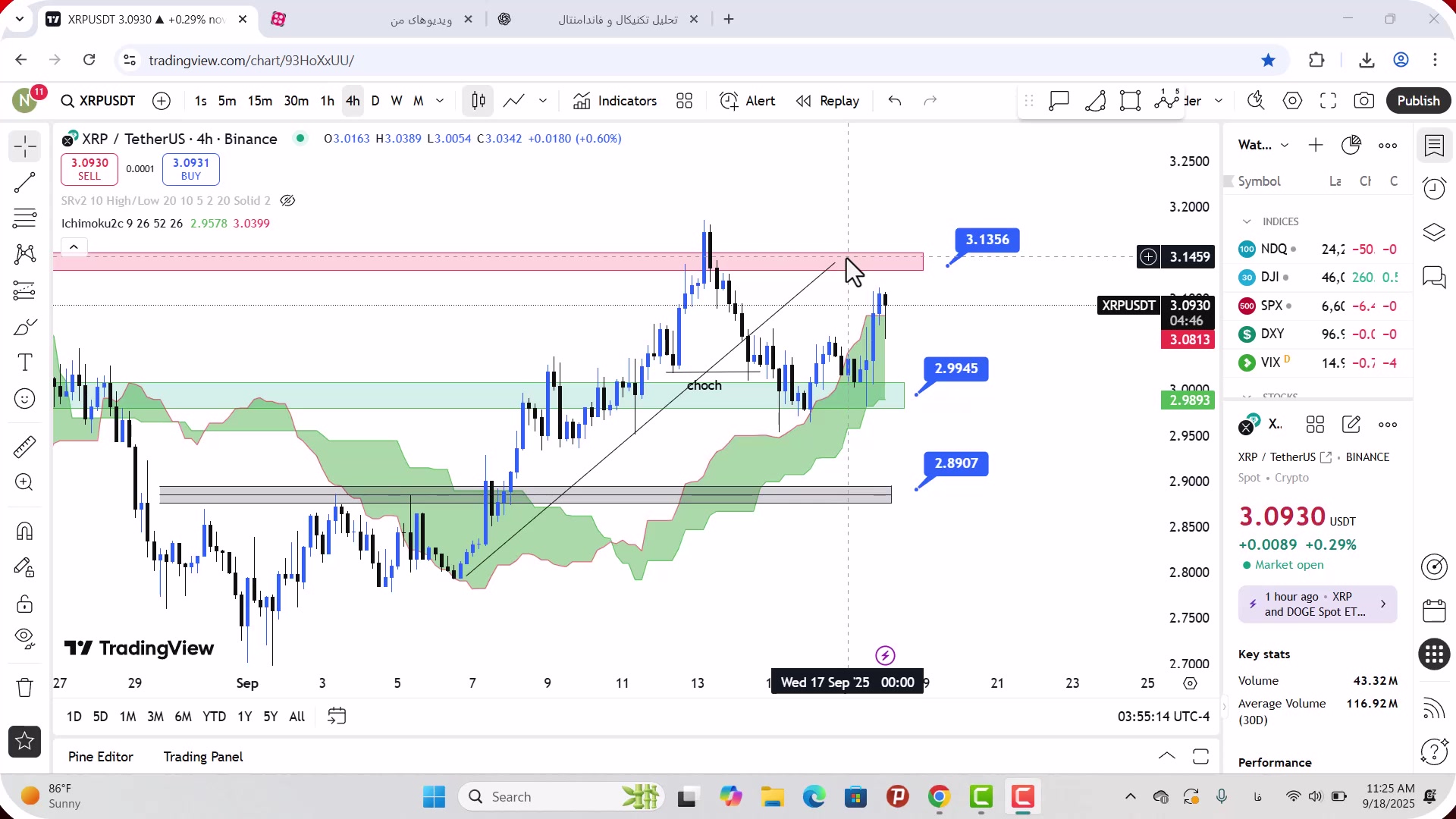The image size is (1456, 819).
Task: Toggle stay in drawing mode
Action: [x=25, y=567]
